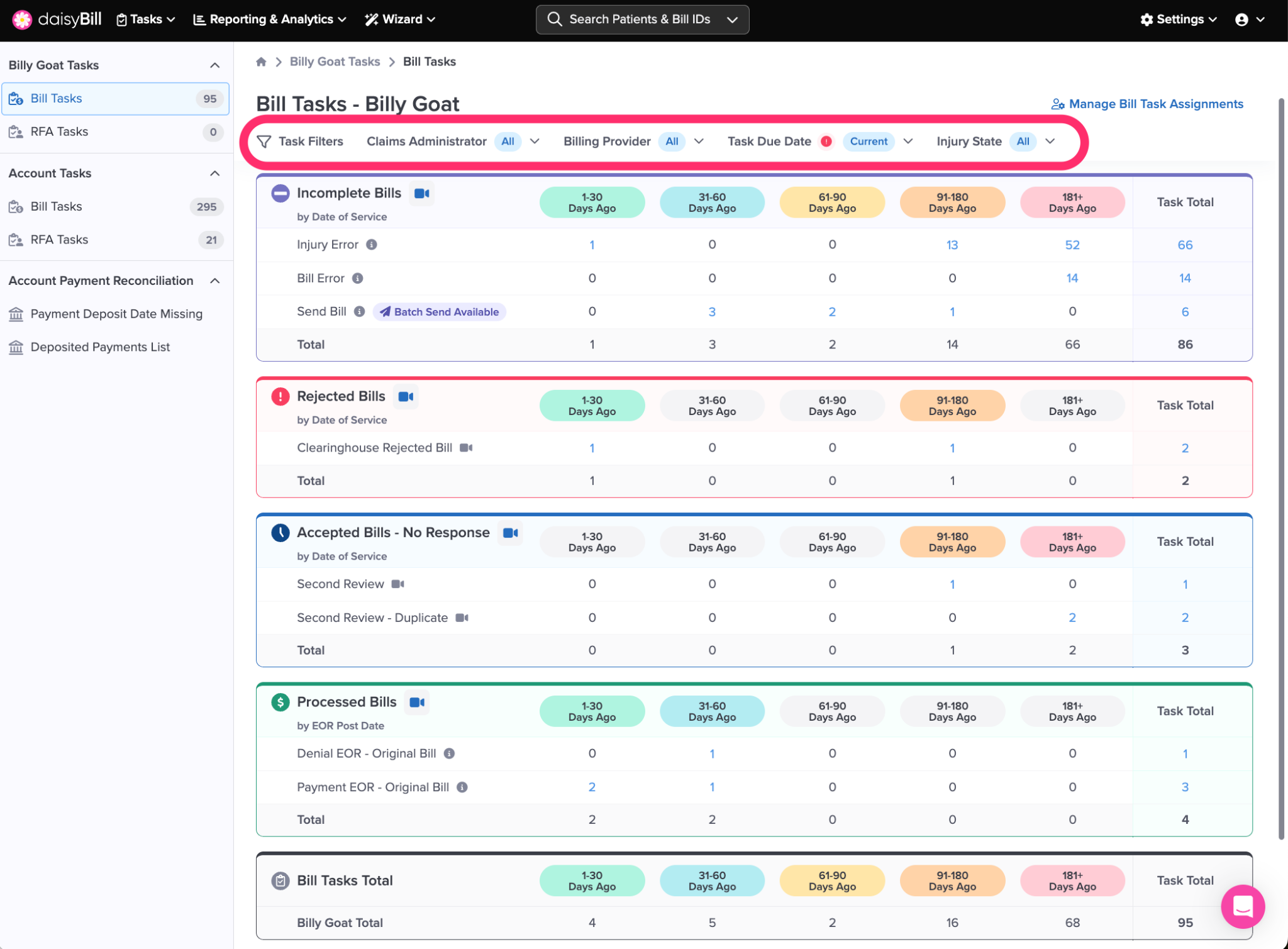This screenshot has height=949, width=1288.
Task: Click the info icon beside Injury Error
Action: (372, 245)
